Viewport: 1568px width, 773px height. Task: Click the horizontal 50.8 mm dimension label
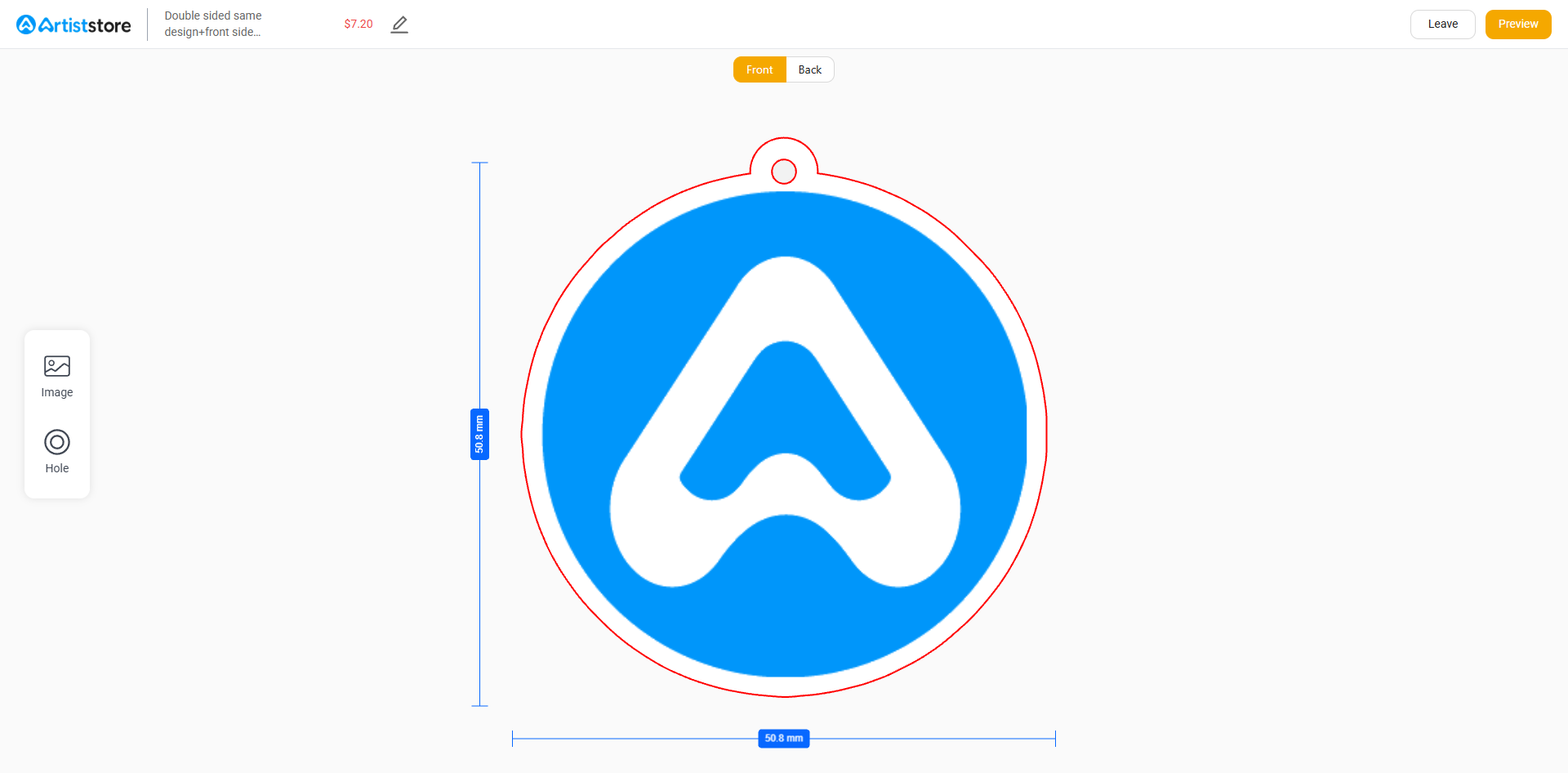tap(784, 739)
